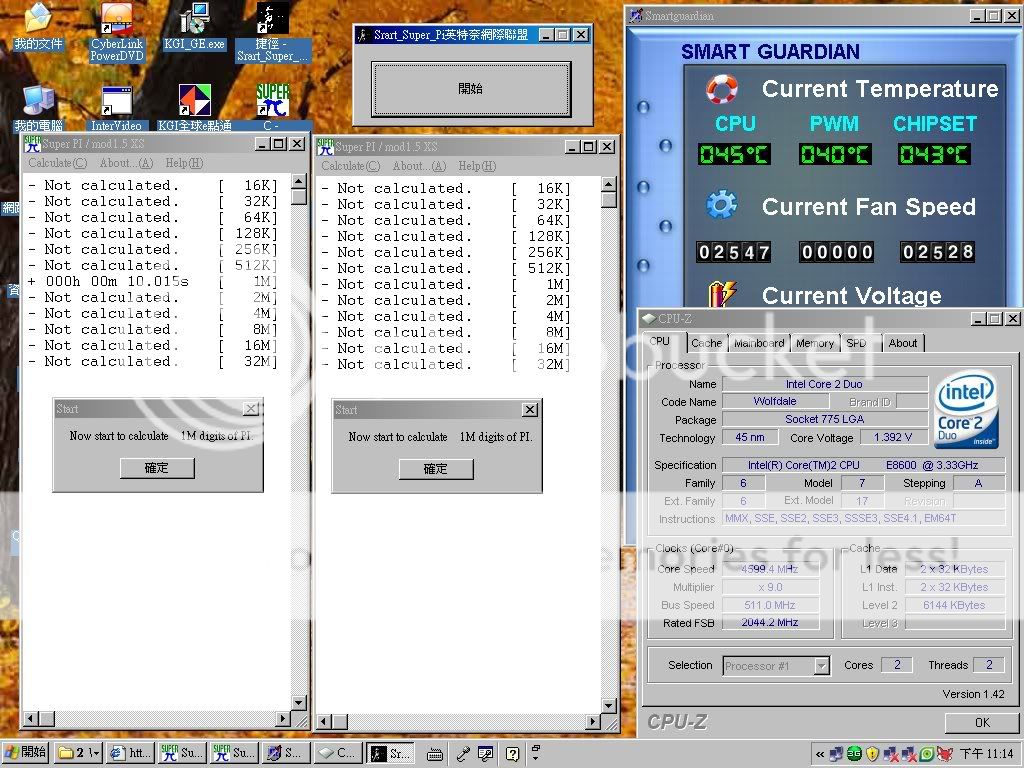Expand hidden system tray icons chevron
Screen dimensions: 1024x768
coord(820,754)
